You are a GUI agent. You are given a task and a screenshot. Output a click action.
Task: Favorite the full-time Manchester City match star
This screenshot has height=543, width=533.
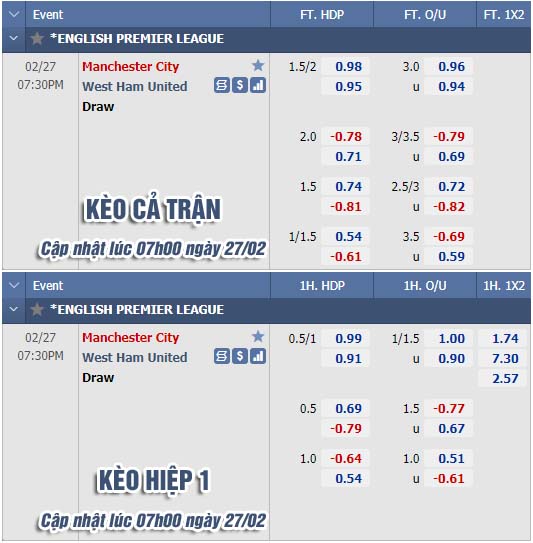[258, 65]
